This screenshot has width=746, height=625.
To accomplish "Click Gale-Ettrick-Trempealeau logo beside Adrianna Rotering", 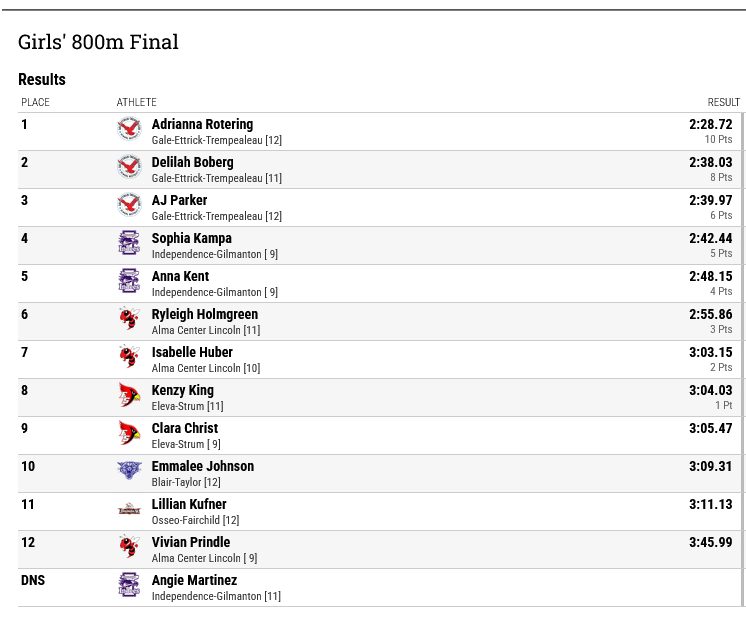I will (x=129, y=128).
